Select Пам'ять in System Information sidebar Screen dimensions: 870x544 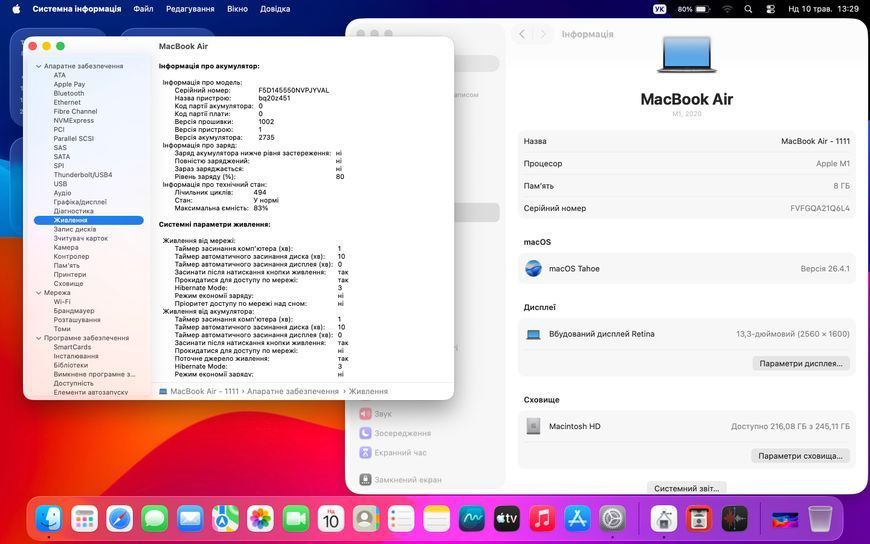(67, 265)
